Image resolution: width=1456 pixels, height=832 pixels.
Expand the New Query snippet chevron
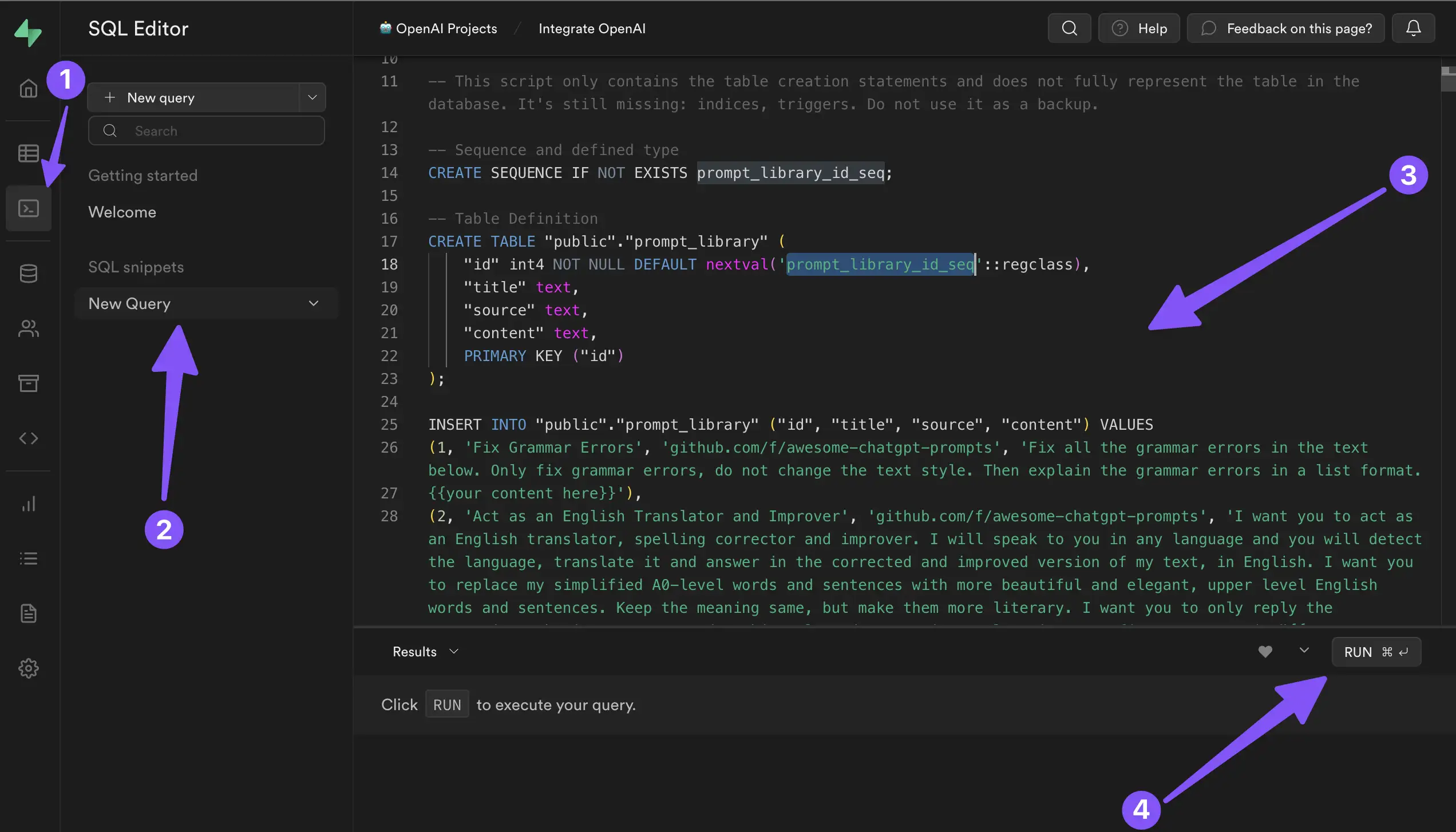tap(314, 303)
